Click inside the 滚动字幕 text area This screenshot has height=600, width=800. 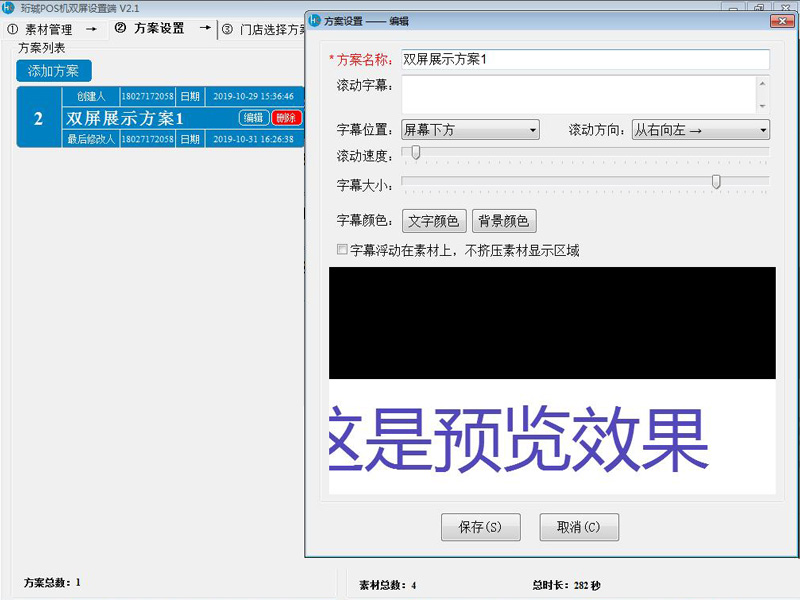point(579,94)
